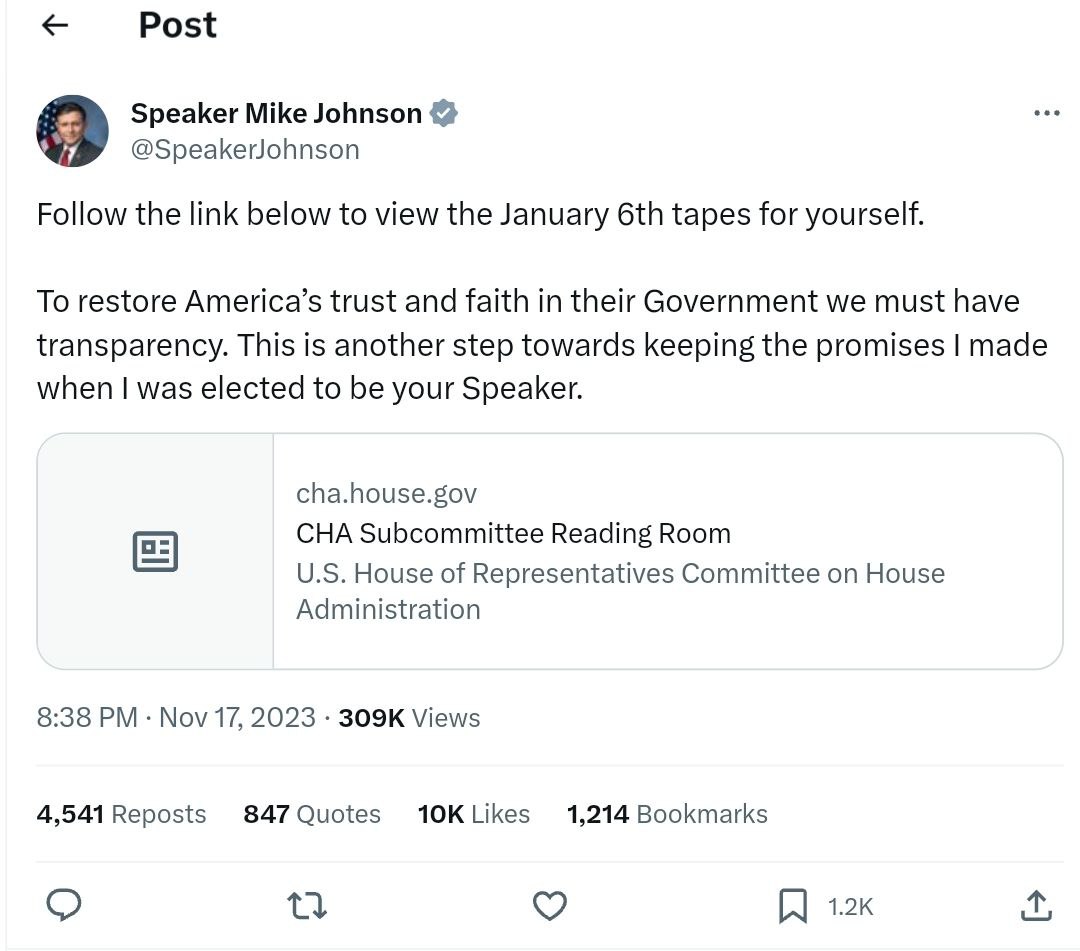Like the post with heart icon
The height and width of the screenshot is (951, 1080).
[550, 906]
